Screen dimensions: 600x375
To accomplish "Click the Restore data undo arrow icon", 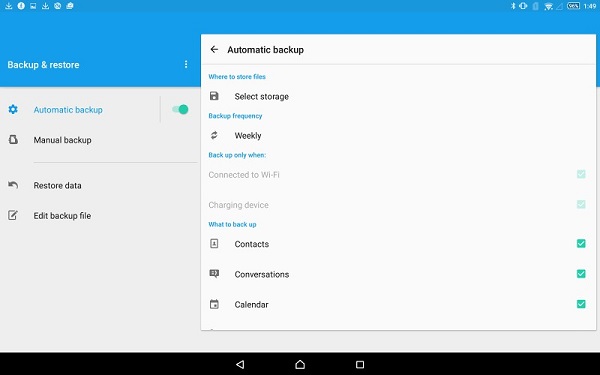I will (13, 185).
